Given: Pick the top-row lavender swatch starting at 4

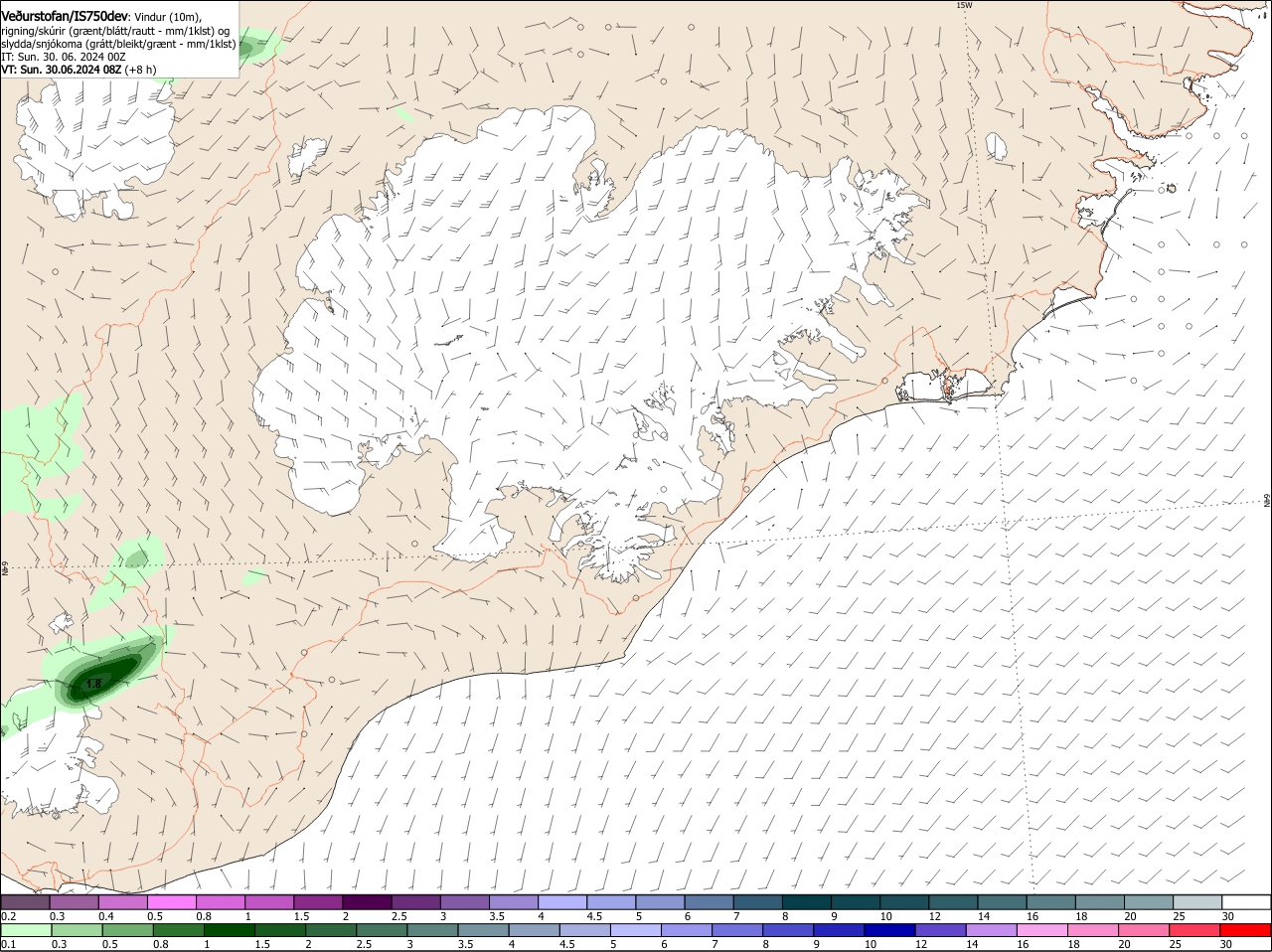Looking at the screenshot, I should click(x=561, y=901).
